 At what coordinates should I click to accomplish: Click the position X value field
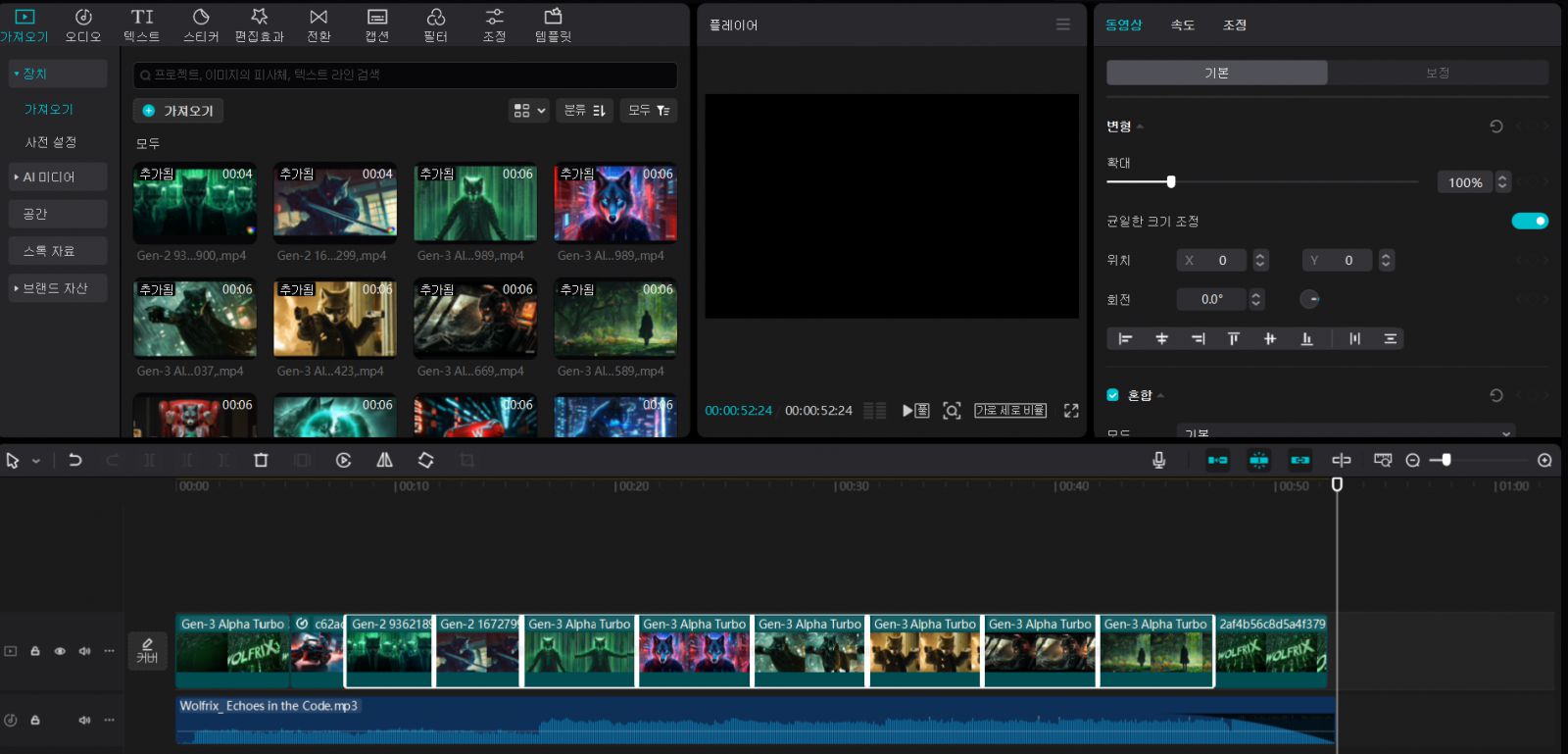coord(1211,260)
